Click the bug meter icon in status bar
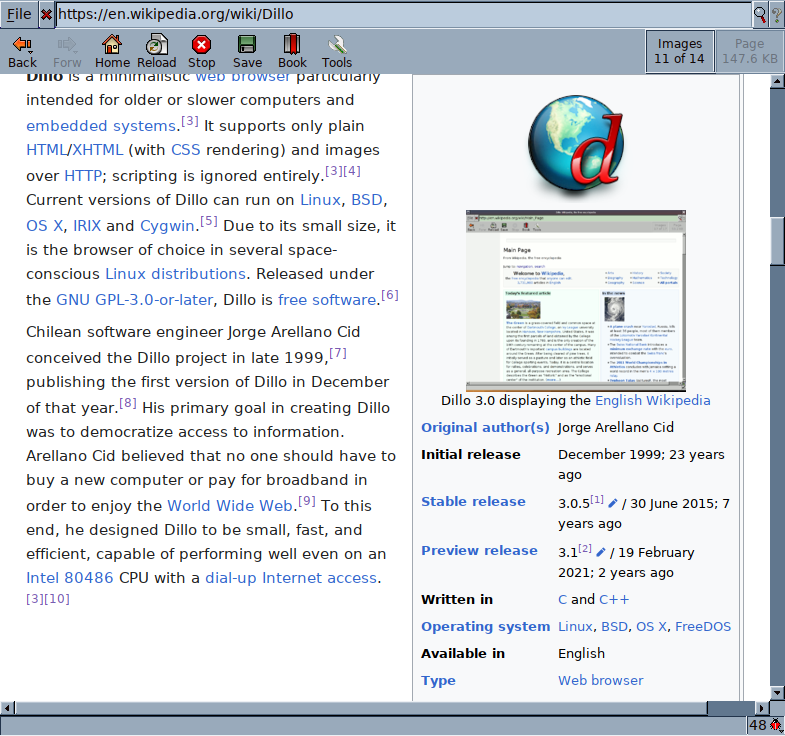This screenshot has width=785, height=736. [x=776, y=724]
